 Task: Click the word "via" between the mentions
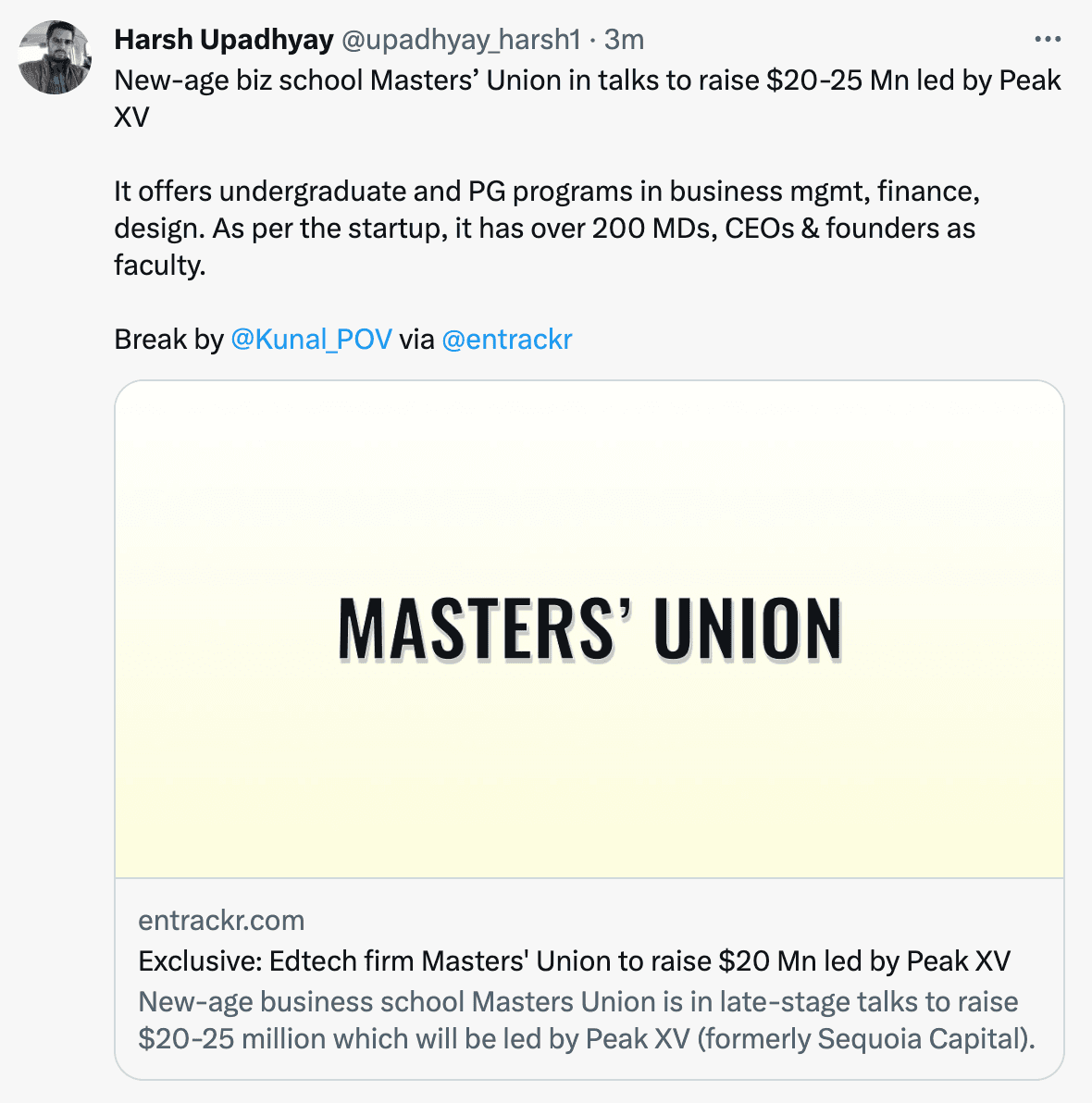pos(416,340)
